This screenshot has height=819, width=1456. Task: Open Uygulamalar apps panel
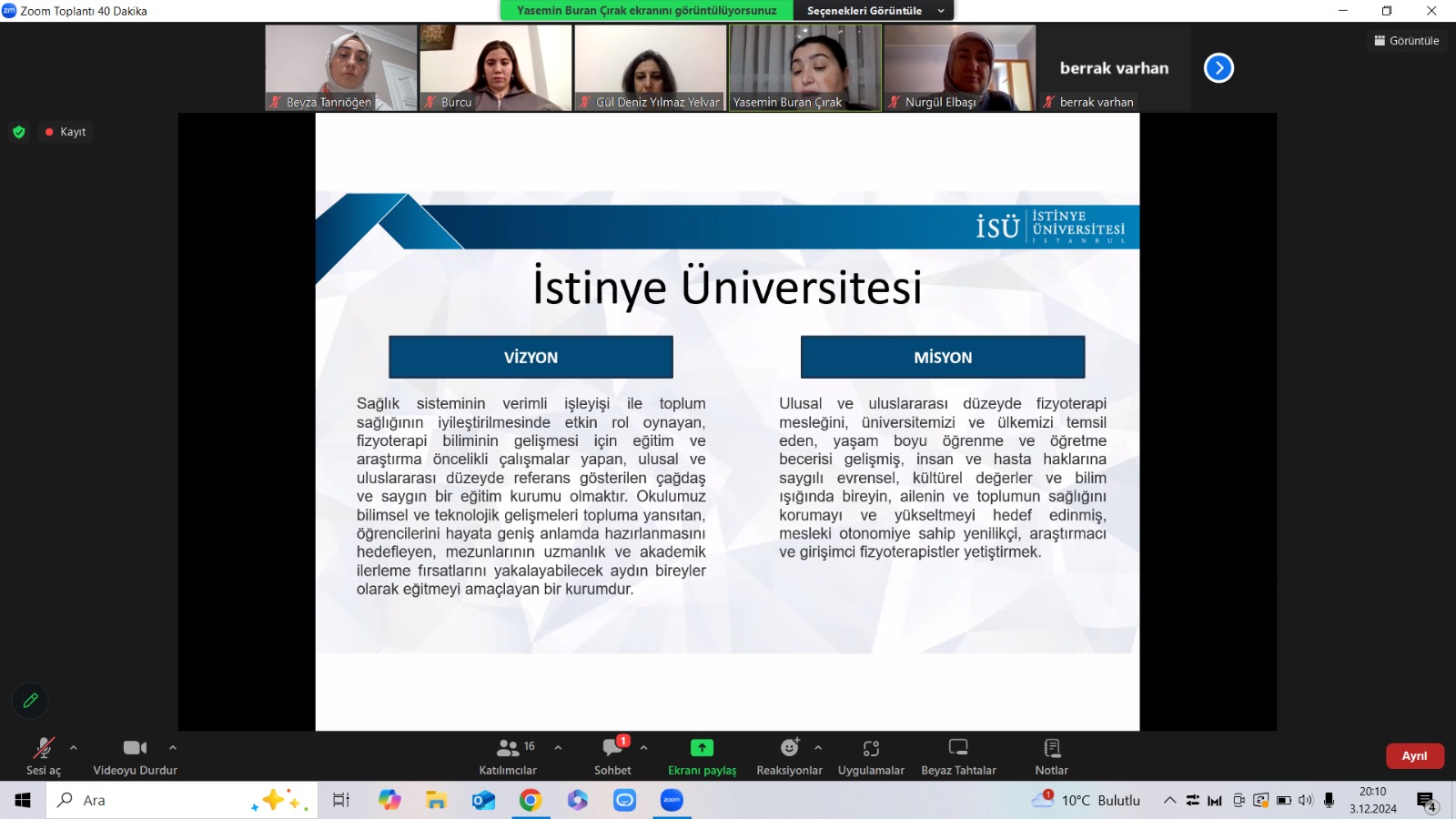tap(871, 756)
